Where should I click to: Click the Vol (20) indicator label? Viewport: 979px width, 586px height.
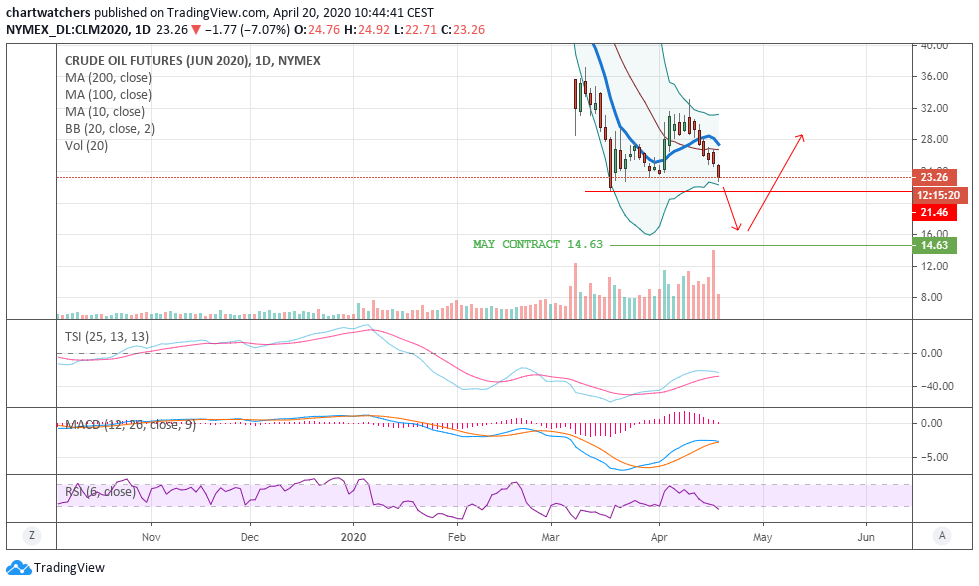[x=86, y=145]
